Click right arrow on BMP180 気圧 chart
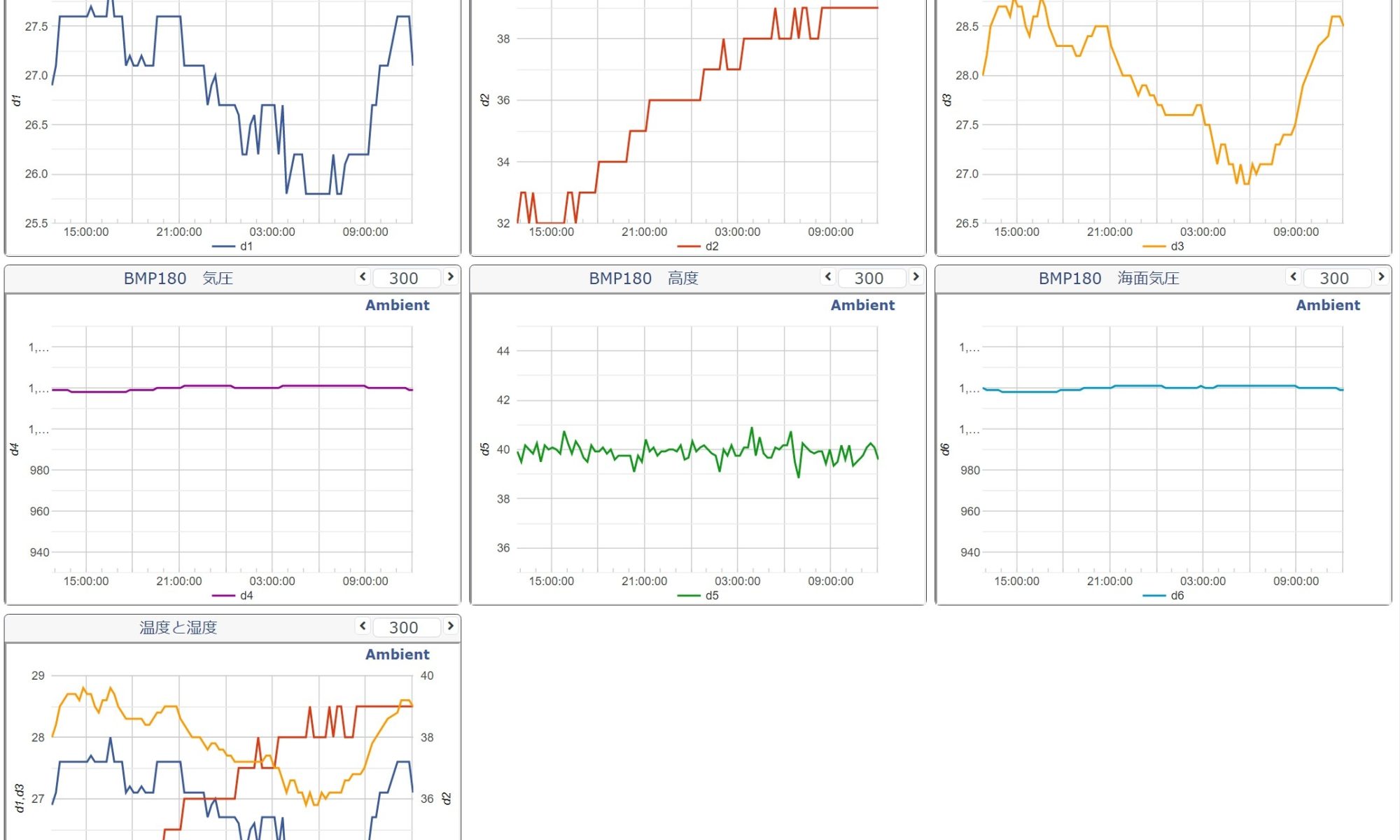 click(451, 277)
